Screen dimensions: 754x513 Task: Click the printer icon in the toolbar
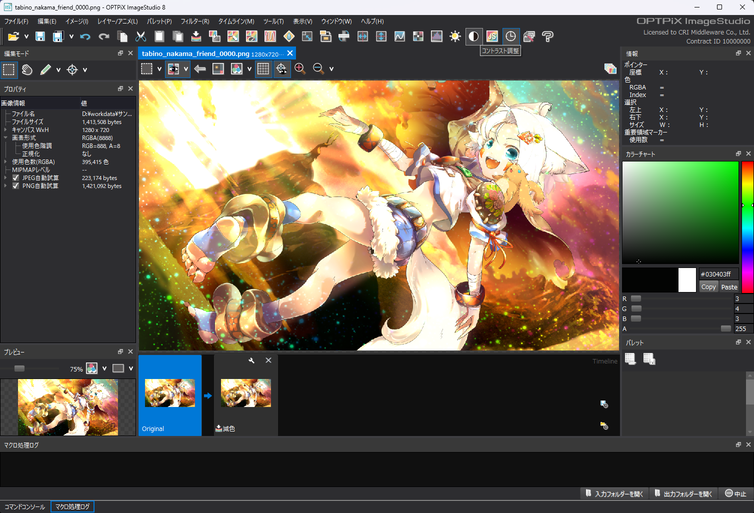(x=344, y=36)
